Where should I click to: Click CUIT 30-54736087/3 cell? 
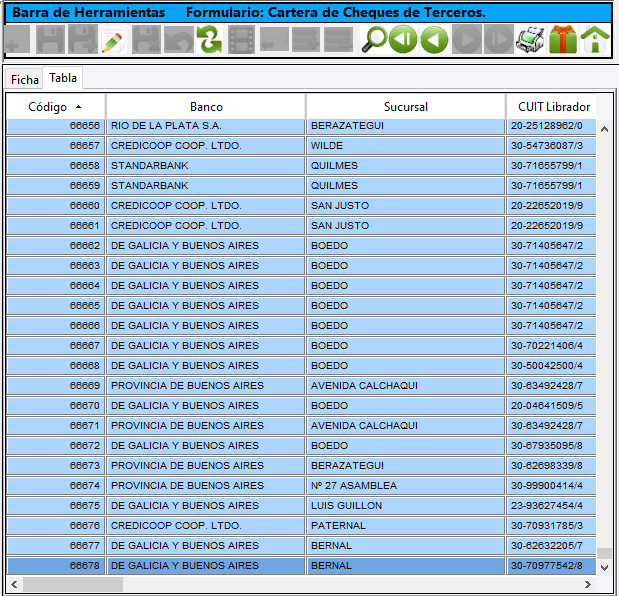[x=551, y=146]
